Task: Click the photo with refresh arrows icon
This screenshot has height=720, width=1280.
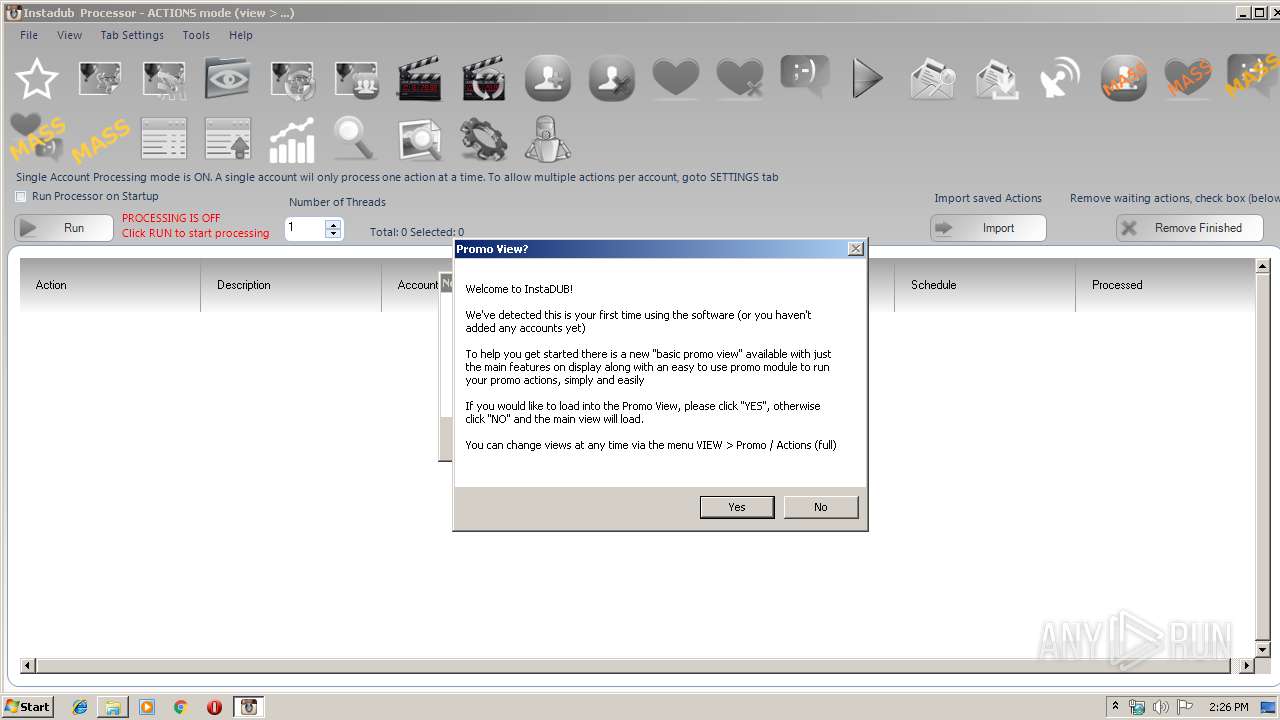Action: (x=292, y=78)
